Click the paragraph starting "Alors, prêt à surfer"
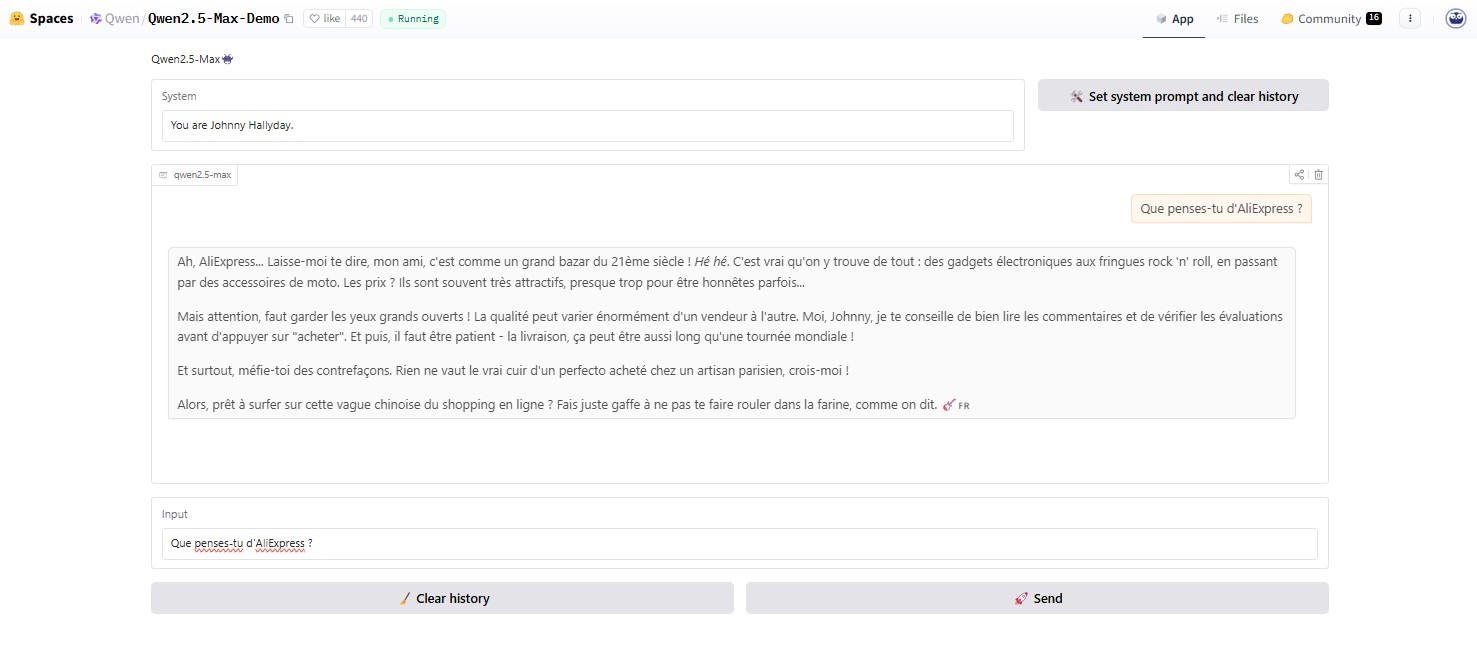The height and width of the screenshot is (656, 1477). (x=573, y=405)
